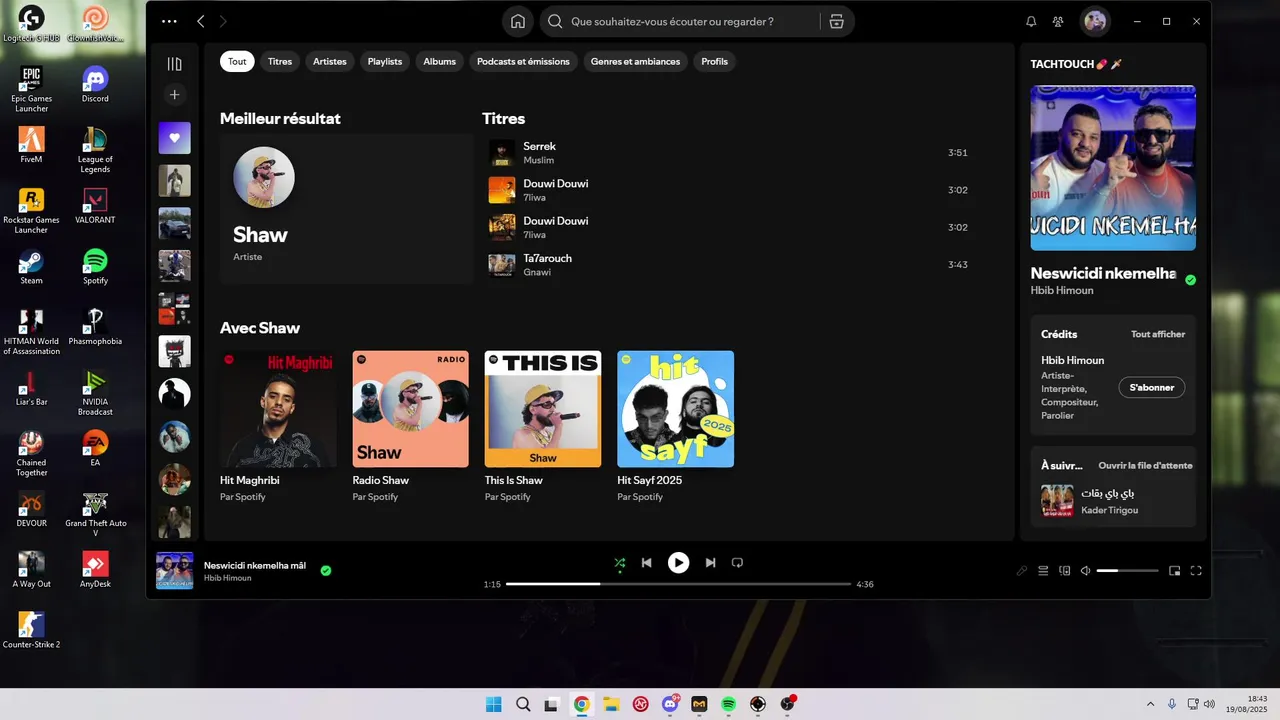
Task: Click the browse icon in search bar
Action: (x=837, y=21)
